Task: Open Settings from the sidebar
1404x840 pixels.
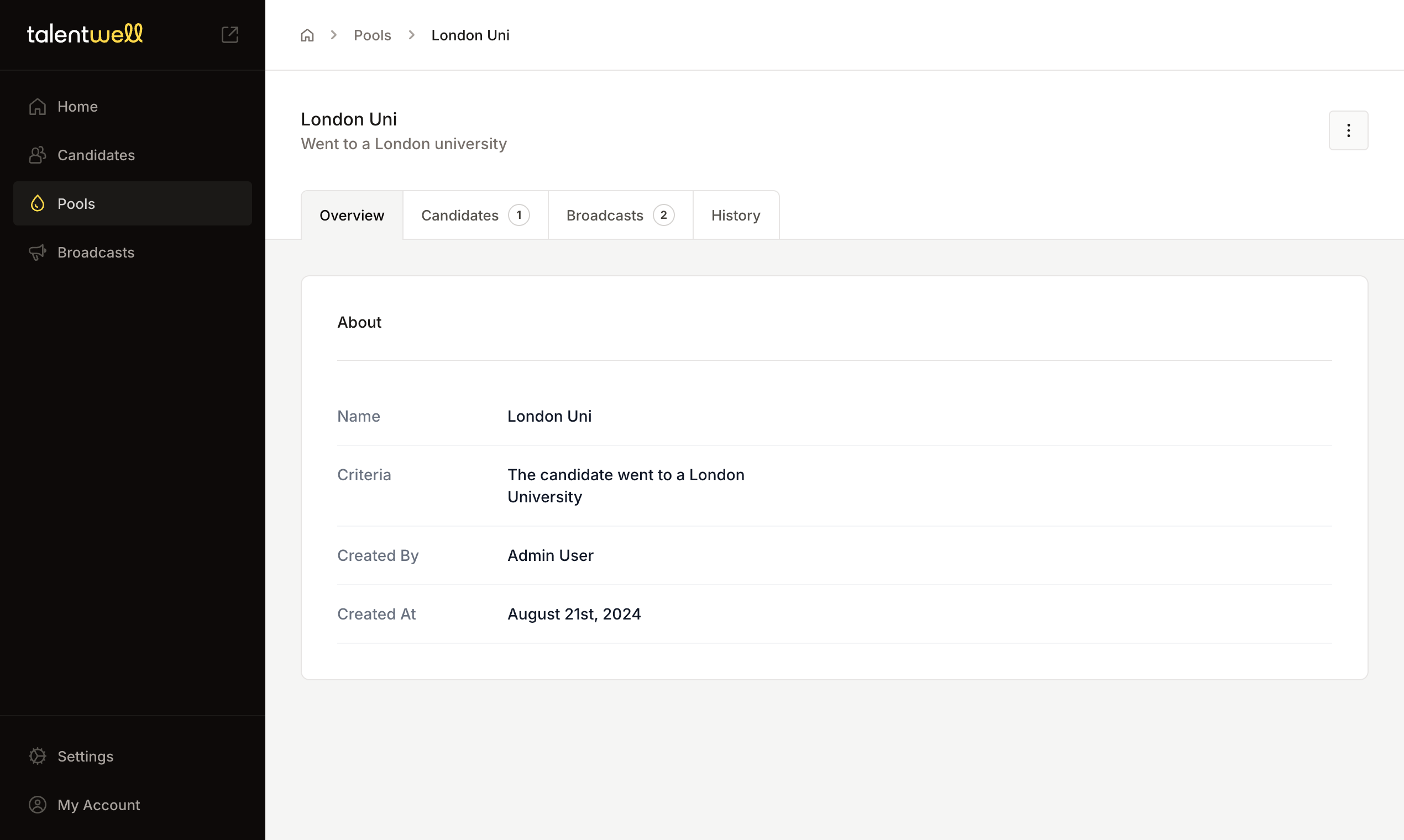Action: (x=86, y=755)
